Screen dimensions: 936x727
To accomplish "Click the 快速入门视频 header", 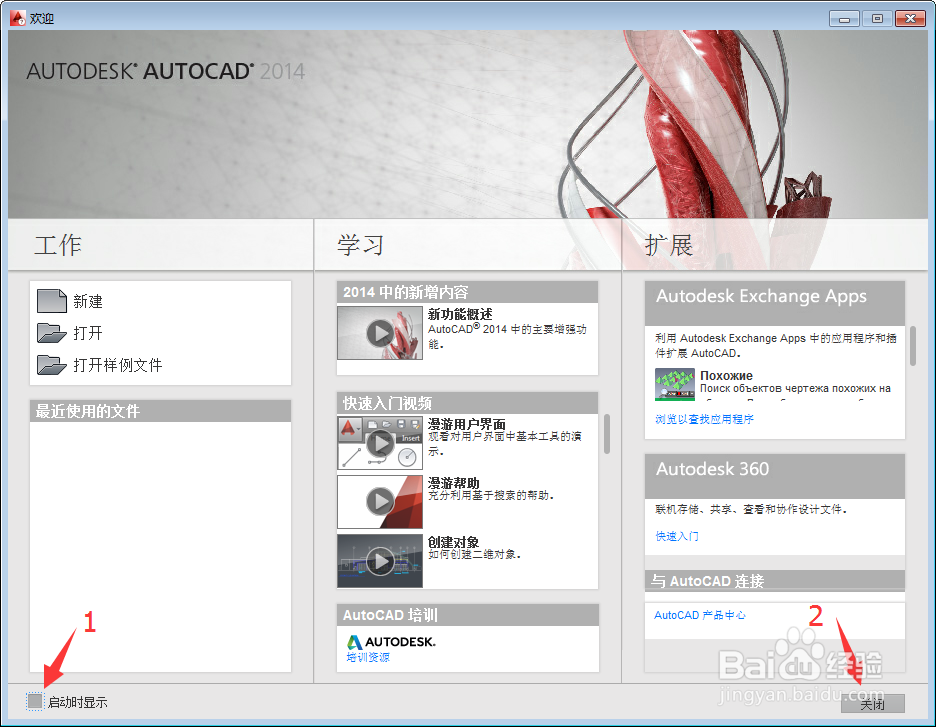I will pos(467,403).
